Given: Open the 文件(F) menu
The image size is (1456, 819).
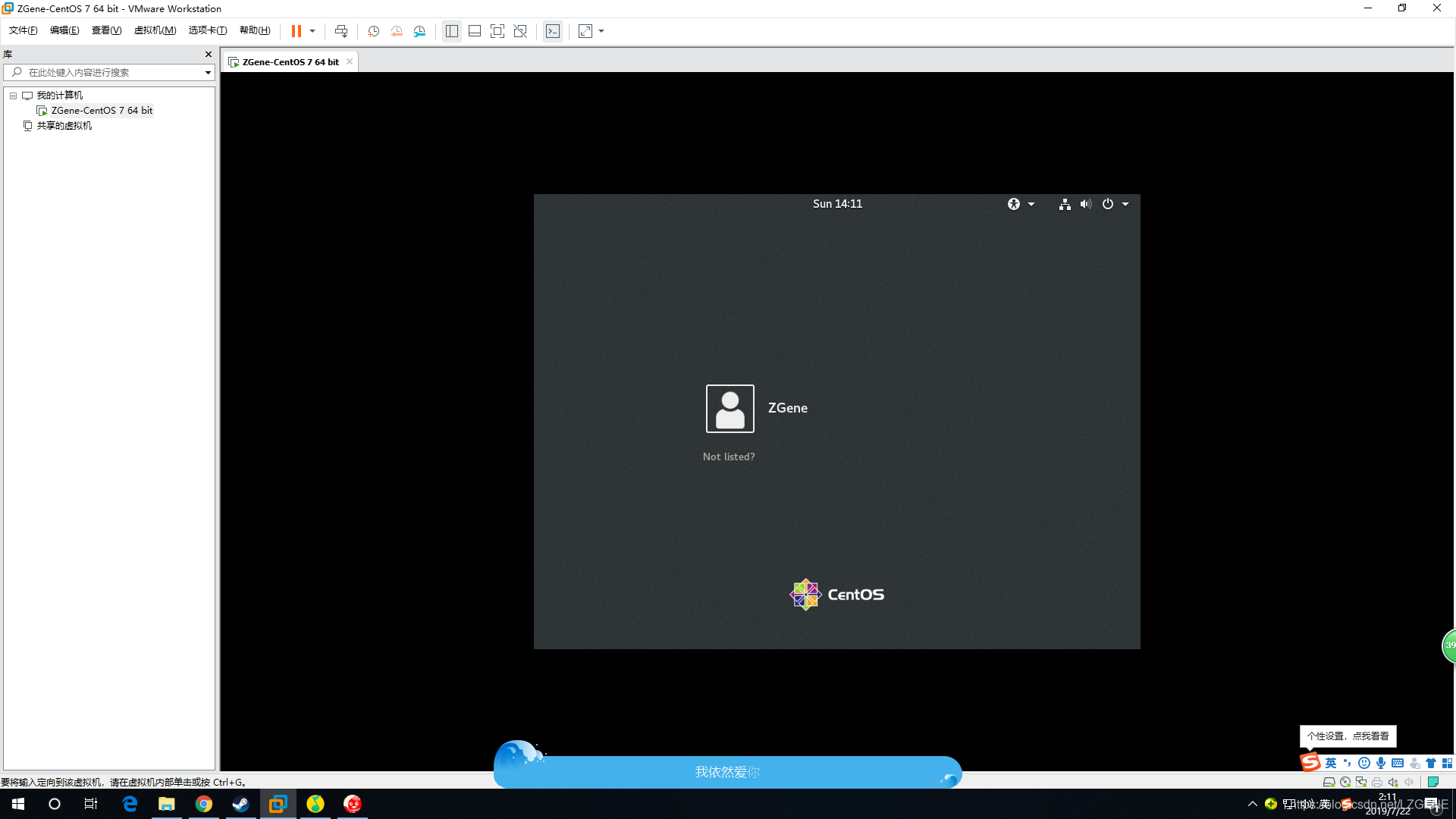Looking at the screenshot, I should 24,30.
